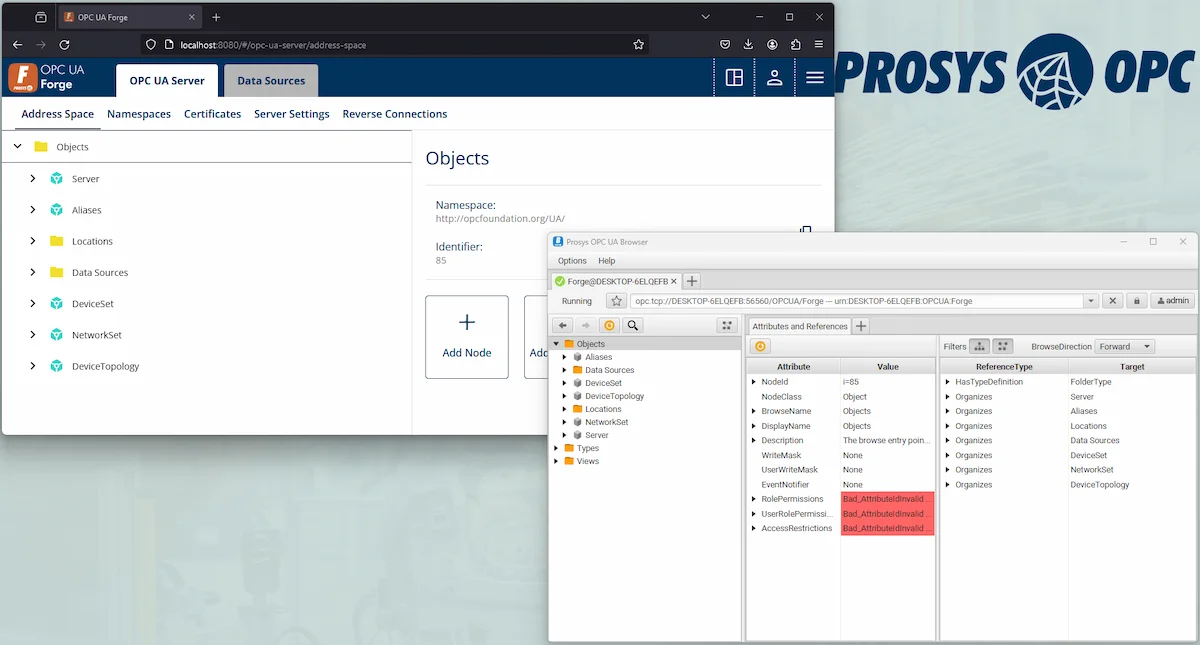This screenshot has width=1200, height=645.
Task: Search the address space with magnifier icon
Action: point(633,325)
